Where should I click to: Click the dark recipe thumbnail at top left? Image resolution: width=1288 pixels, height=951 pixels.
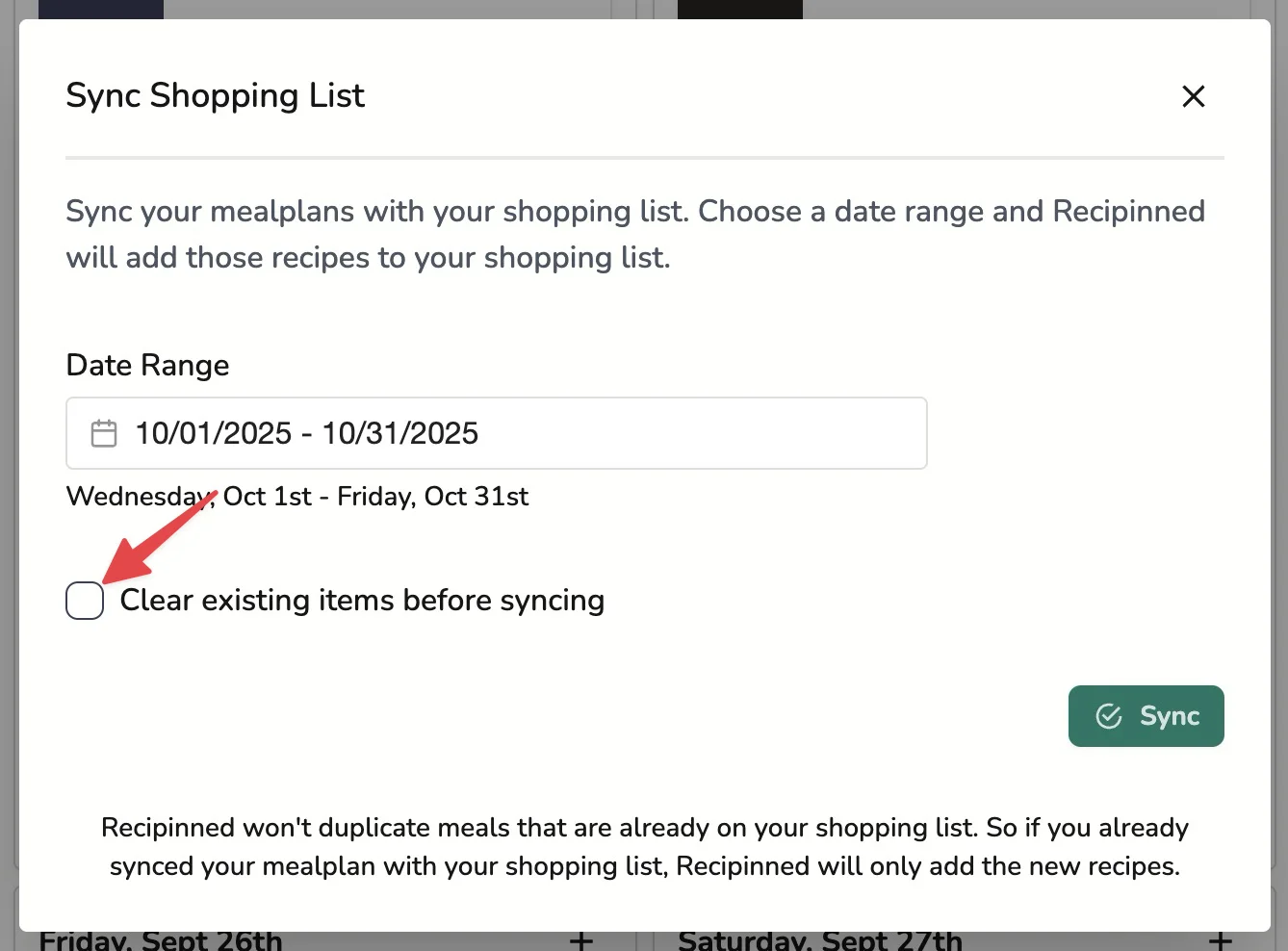[100, 9]
